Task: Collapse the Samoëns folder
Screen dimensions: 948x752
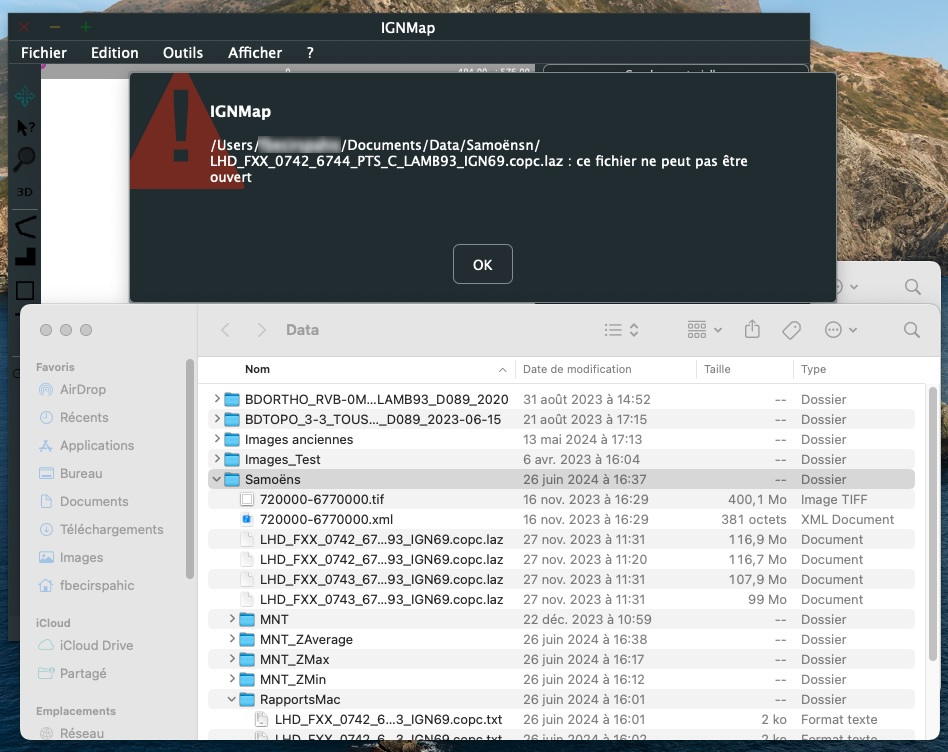Action: click(216, 479)
